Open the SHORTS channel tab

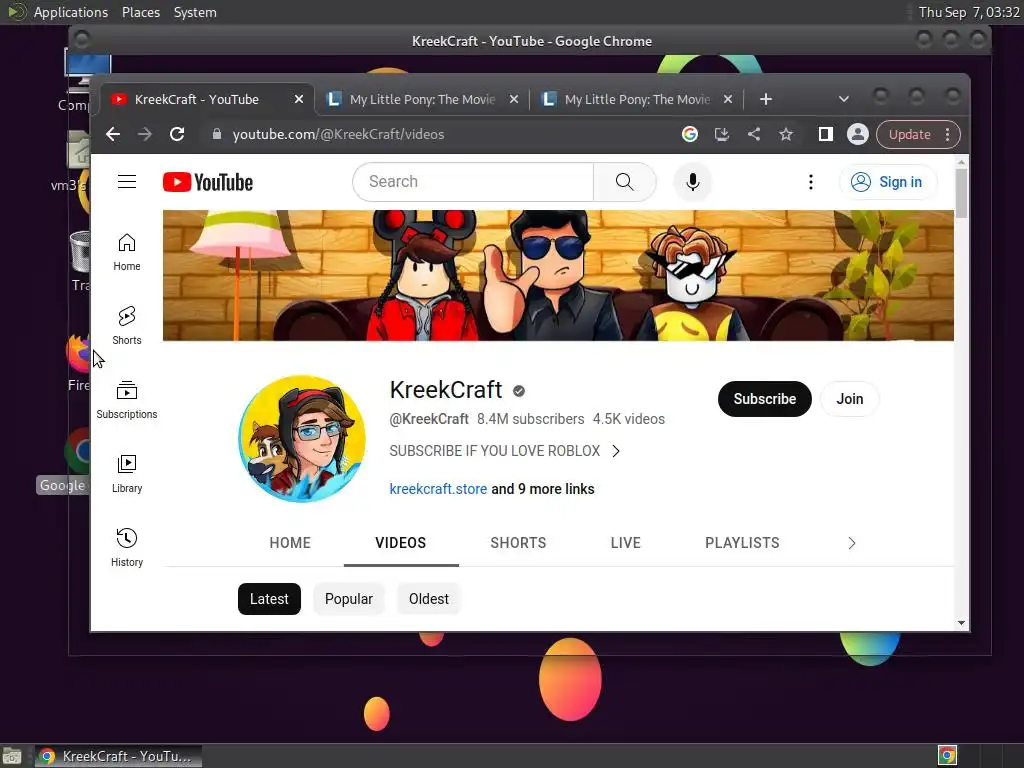(518, 543)
